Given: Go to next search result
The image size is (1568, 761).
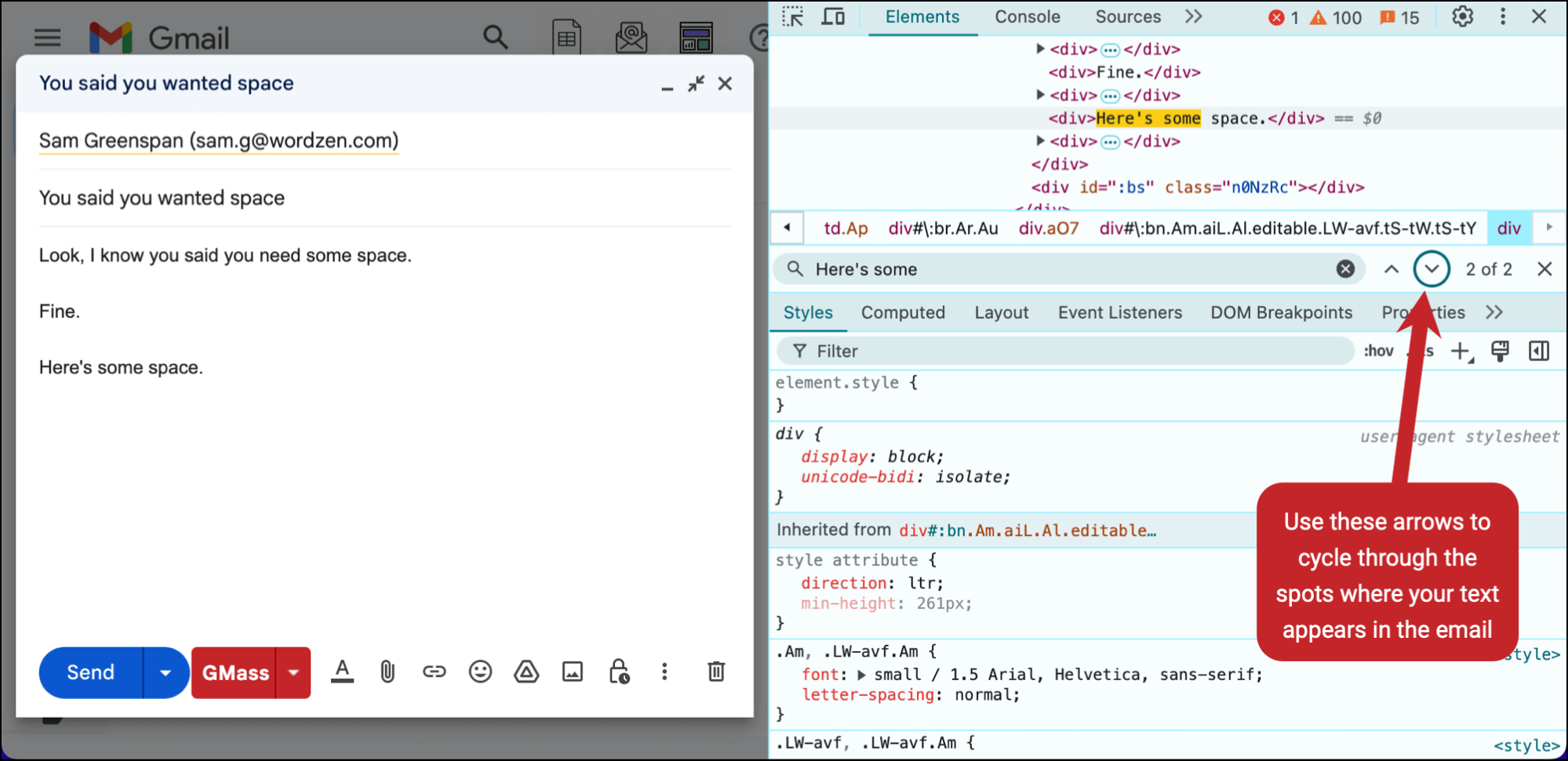Looking at the screenshot, I should point(1432,269).
